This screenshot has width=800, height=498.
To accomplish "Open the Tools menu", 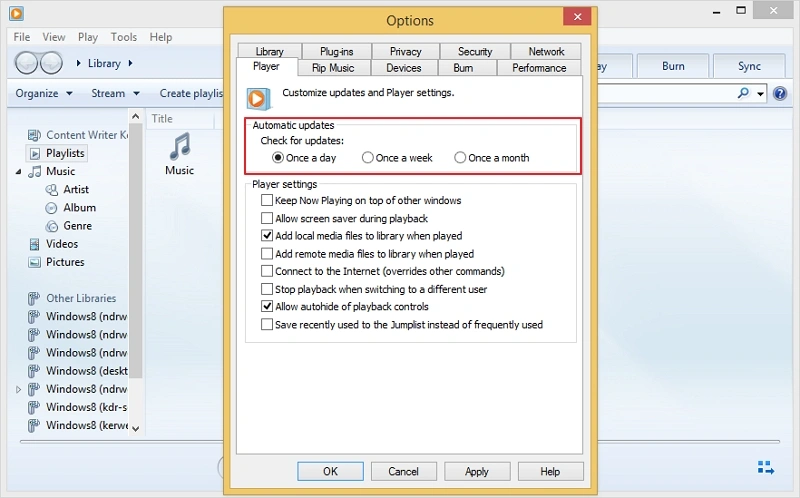I will click(123, 37).
